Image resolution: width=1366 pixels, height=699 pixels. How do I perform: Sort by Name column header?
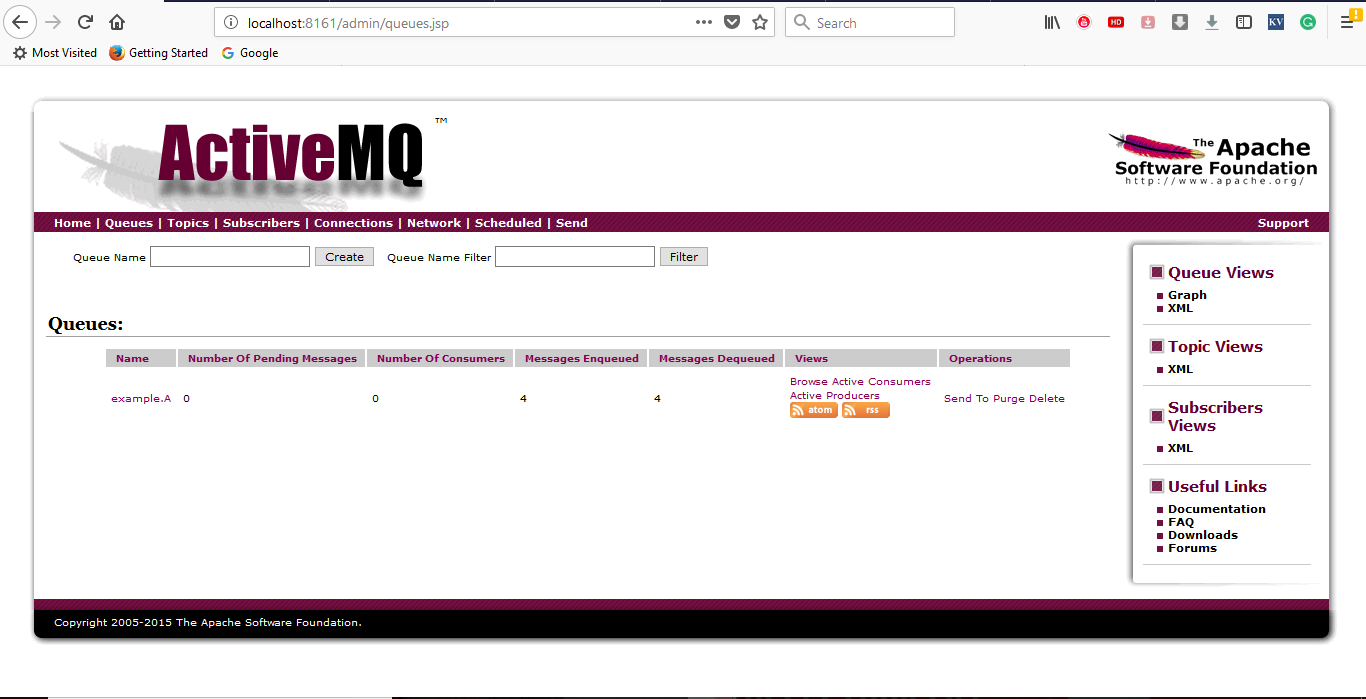click(132, 358)
